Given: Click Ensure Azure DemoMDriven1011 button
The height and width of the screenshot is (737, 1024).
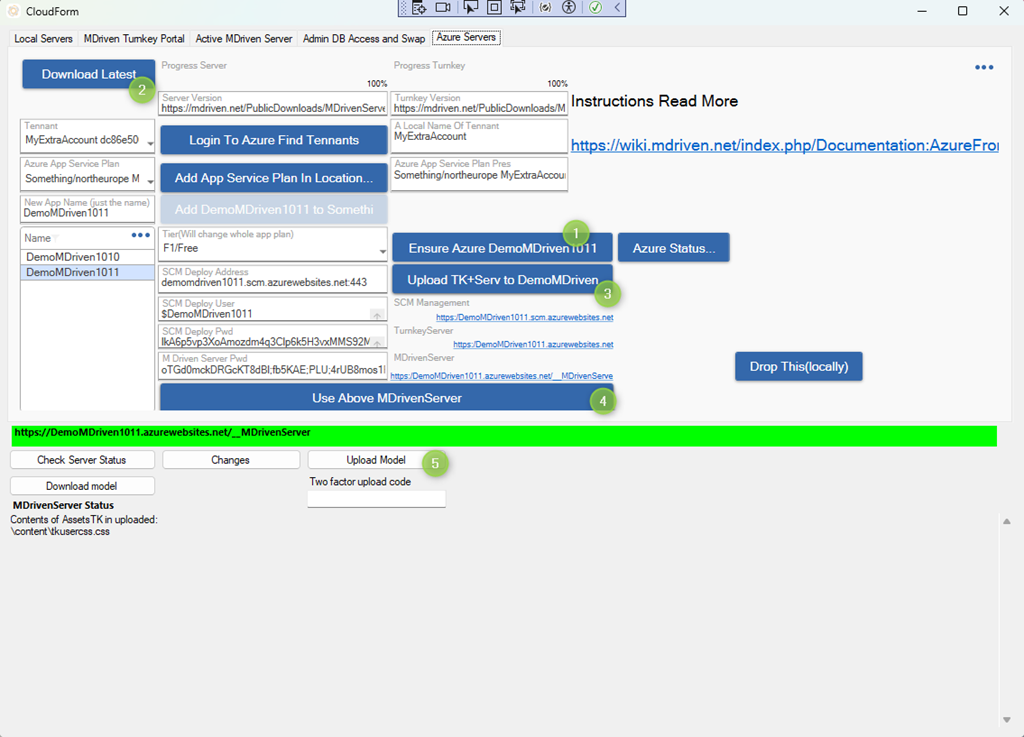Looking at the screenshot, I should 502,248.
